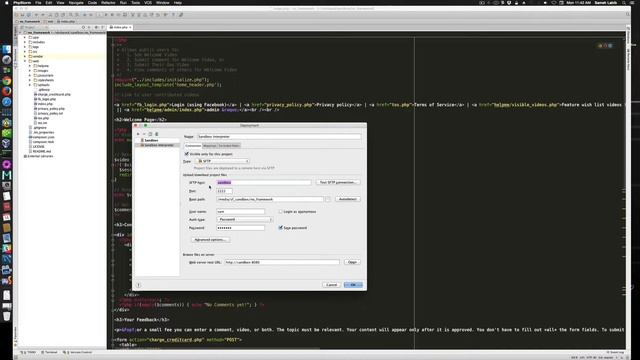Expand the stylesheets folder under web
Screen dimensions: 640x360
pos(30,80)
